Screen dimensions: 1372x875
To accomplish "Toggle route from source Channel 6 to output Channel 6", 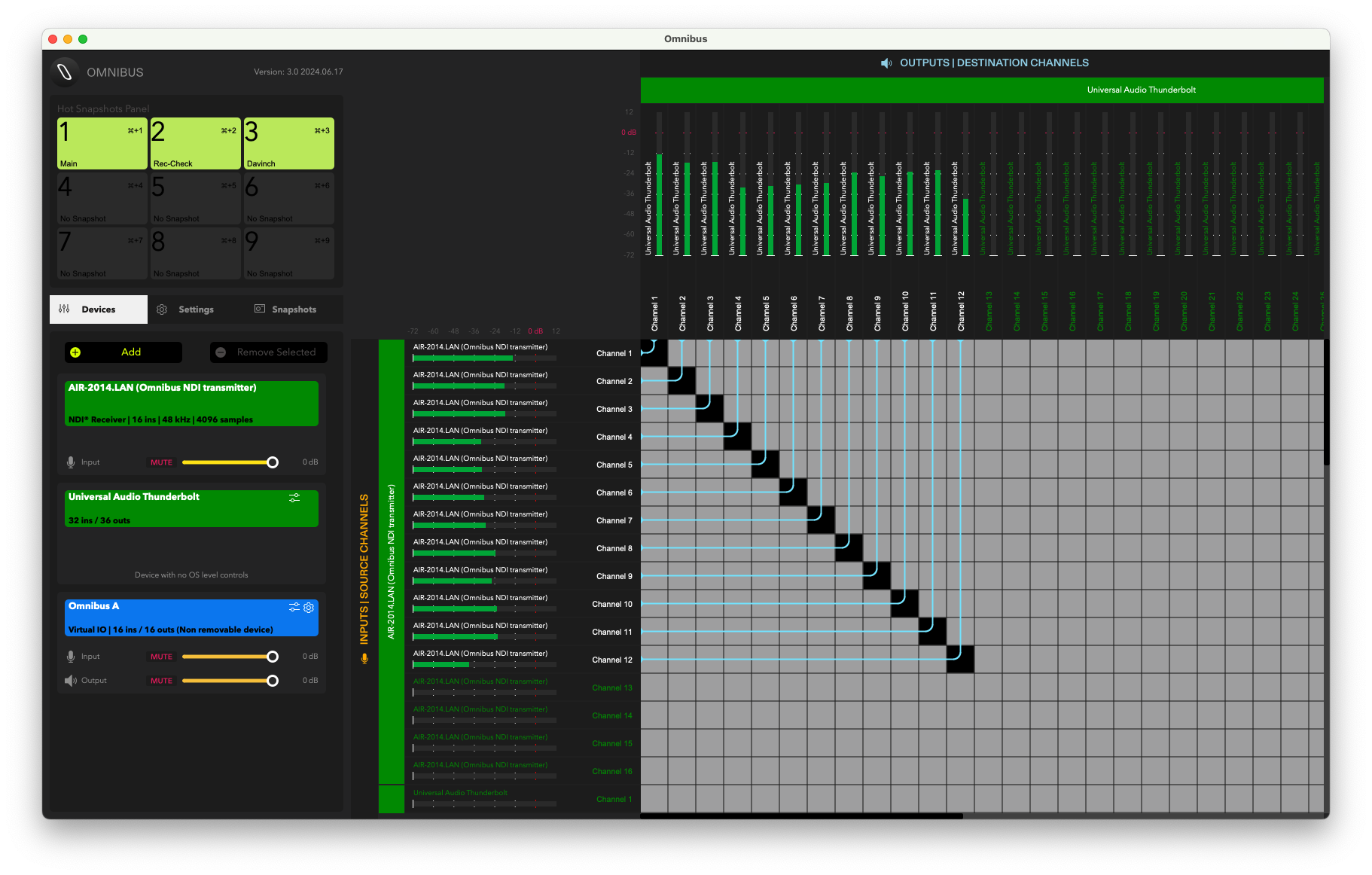I will point(794,492).
